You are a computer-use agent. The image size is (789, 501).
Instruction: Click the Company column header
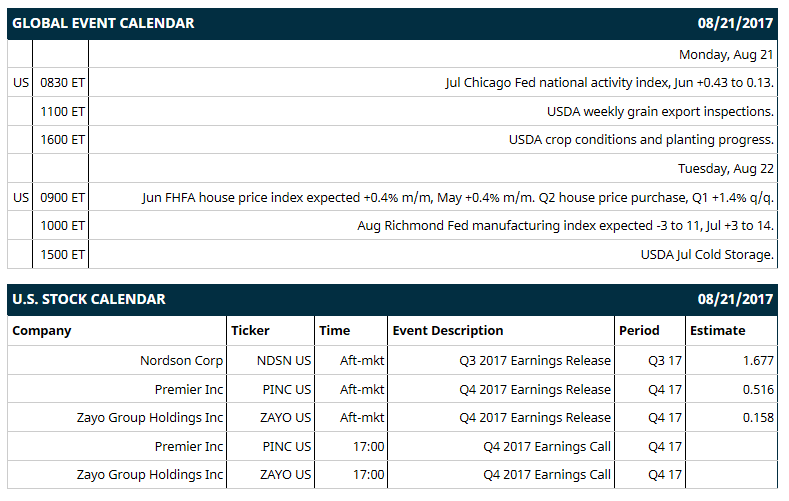[42, 330]
